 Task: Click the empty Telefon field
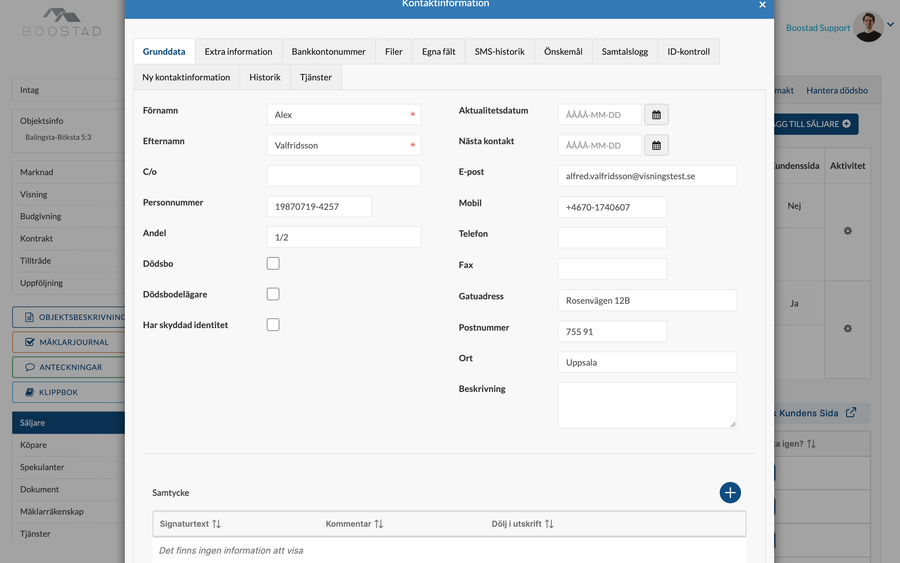pos(612,238)
